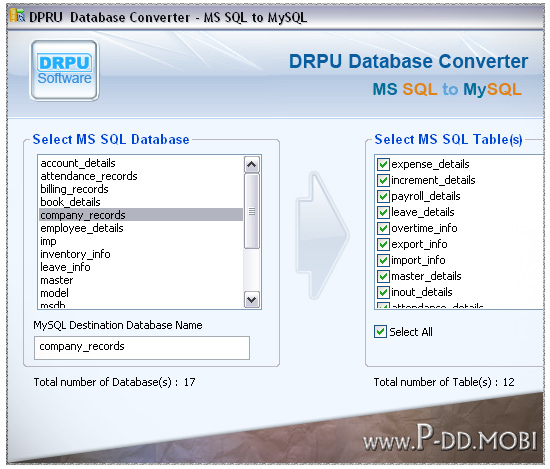Pick employee_details from database list
550x469 pixels.
(x=141, y=228)
